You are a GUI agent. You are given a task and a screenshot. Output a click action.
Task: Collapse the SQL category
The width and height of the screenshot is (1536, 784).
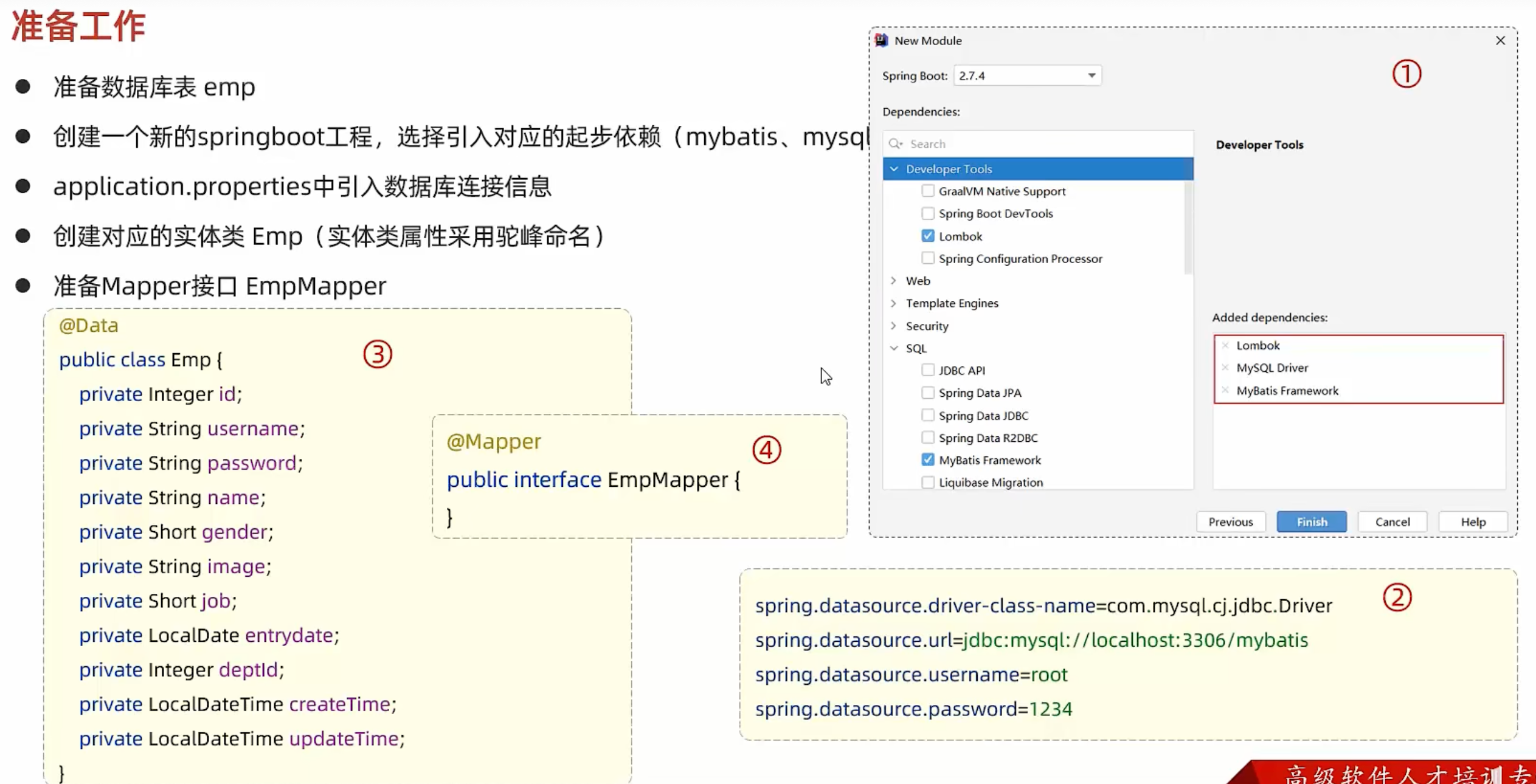point(894,348)
